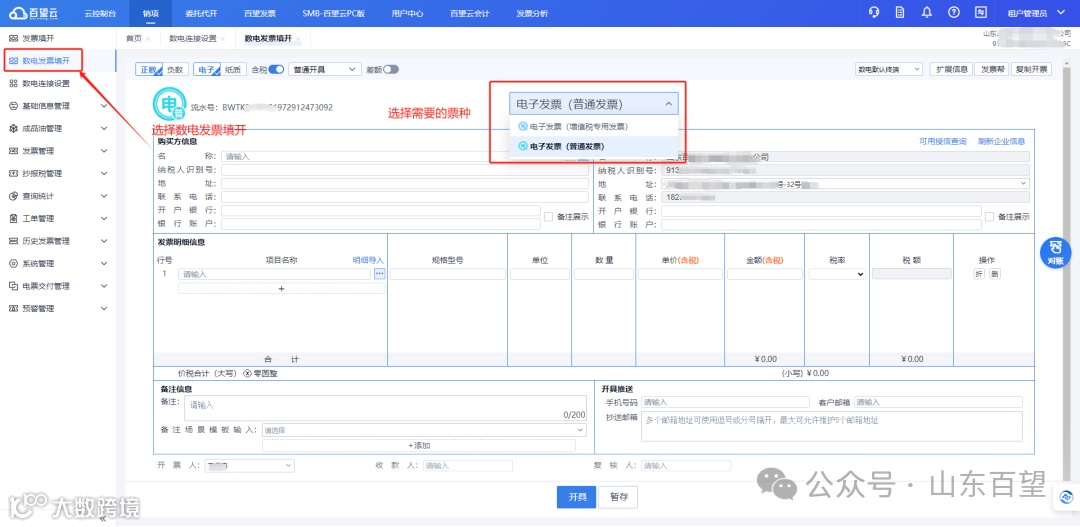Image resolution: width=1080 pixels, height=527 pixels.
Task: Click the switch-tenant icon in header
Action: (x=981, y=12)
